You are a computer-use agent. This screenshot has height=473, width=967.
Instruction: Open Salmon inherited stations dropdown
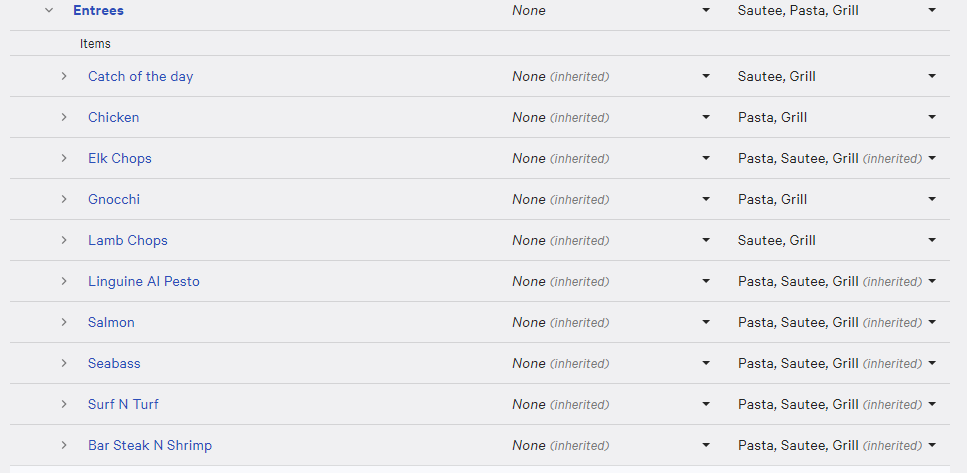[x=836, y=322]
